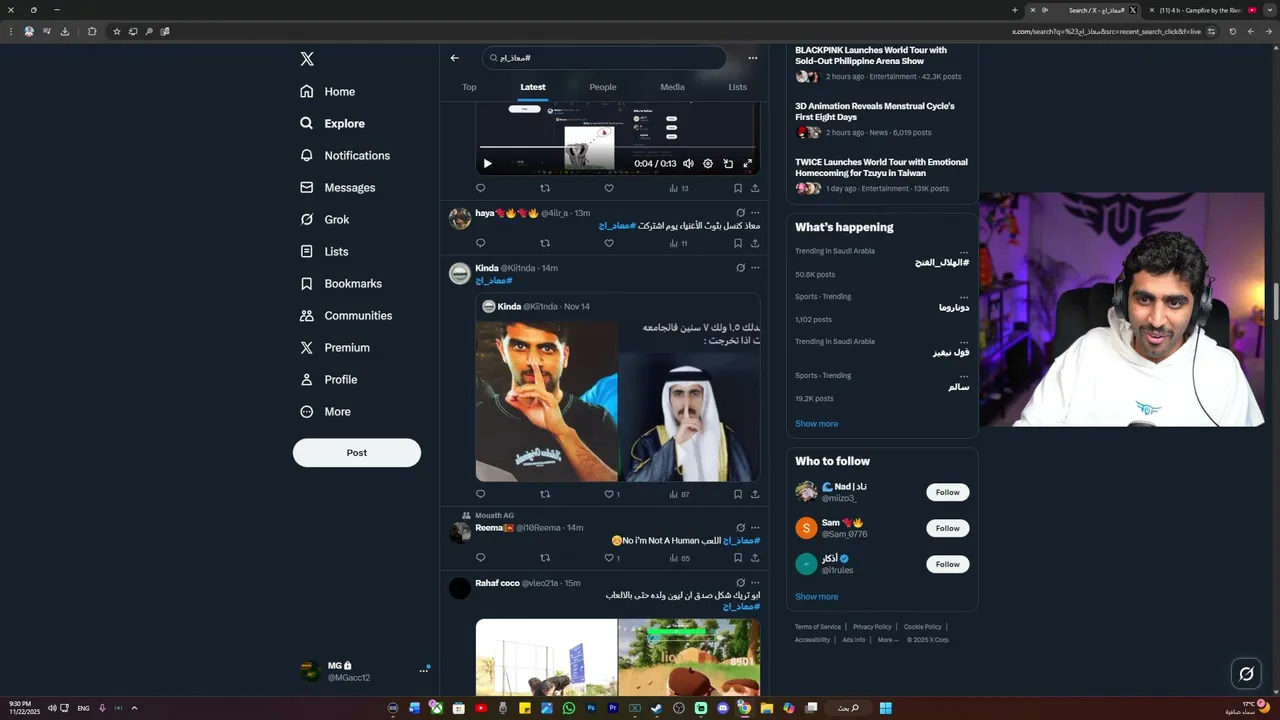The width and height of the screenshot is (1280, 720).
Task: Open options for the دوناروما trend
Action: [964, 296]
